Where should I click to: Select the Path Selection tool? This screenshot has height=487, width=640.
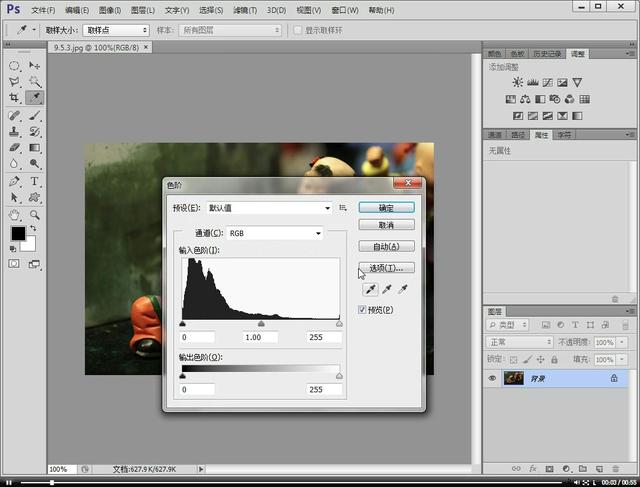coord(14,198)
